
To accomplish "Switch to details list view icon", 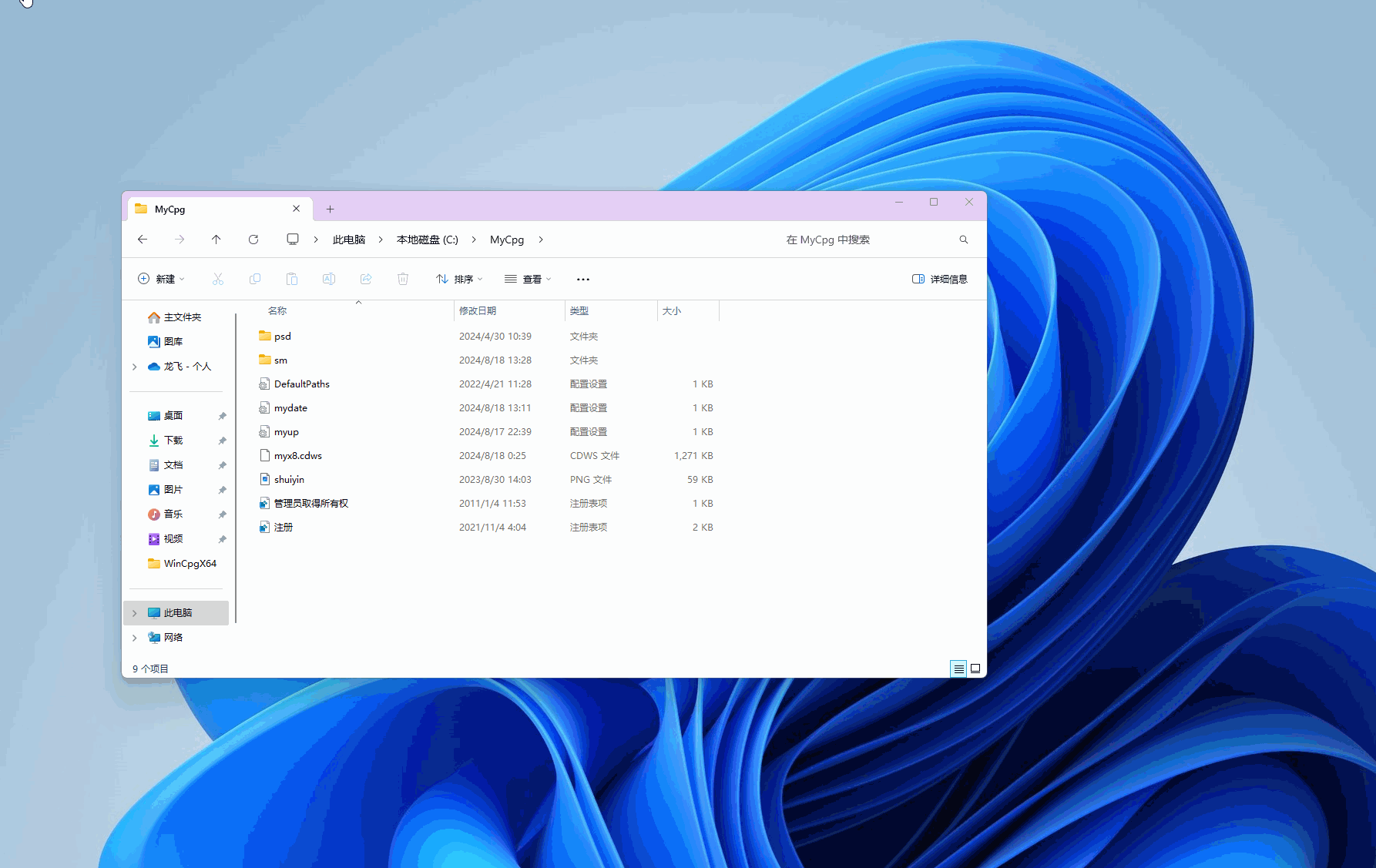I will tap(958, 669).
